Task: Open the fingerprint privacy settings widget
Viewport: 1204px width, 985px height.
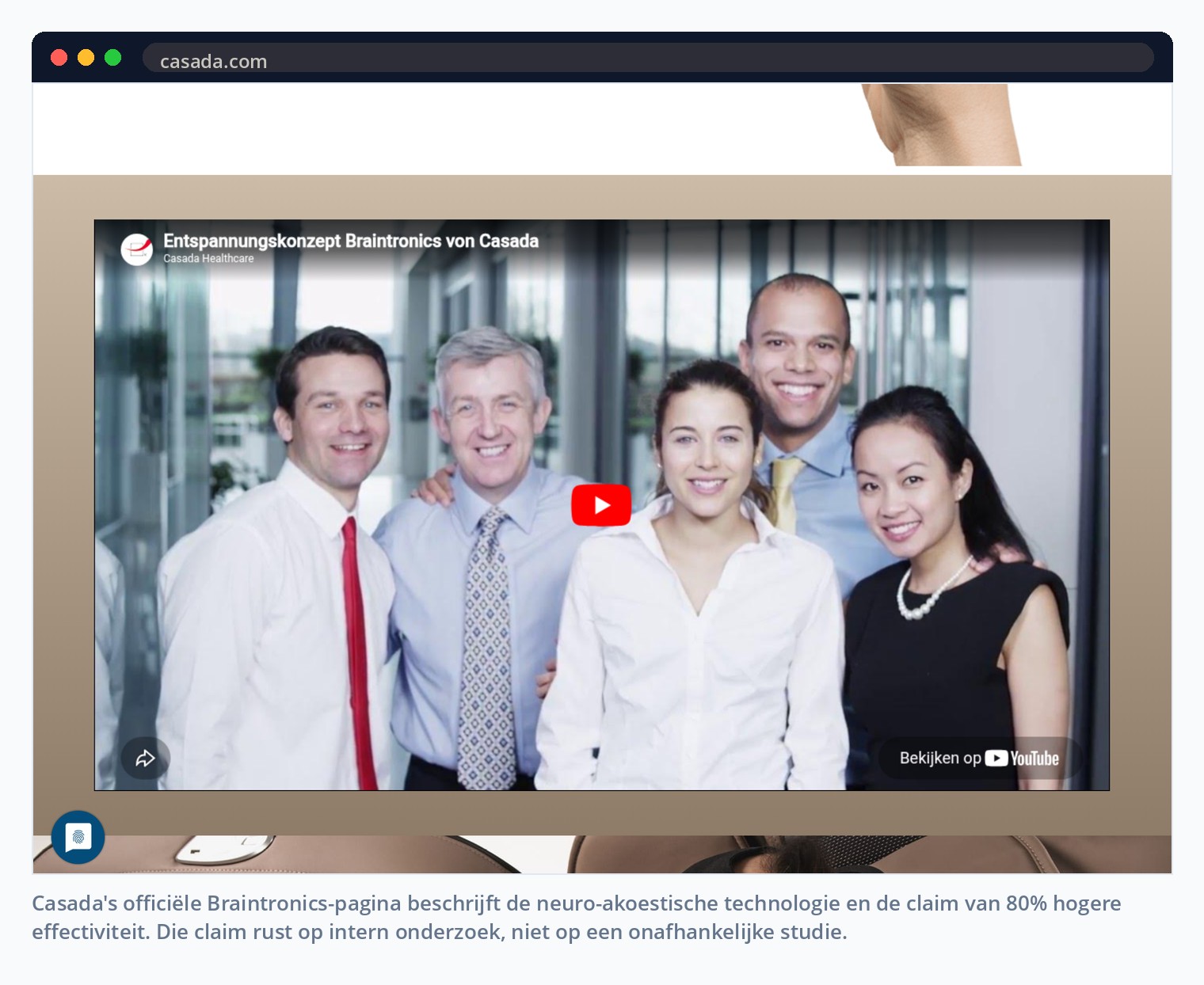Action: coord(78,837)
